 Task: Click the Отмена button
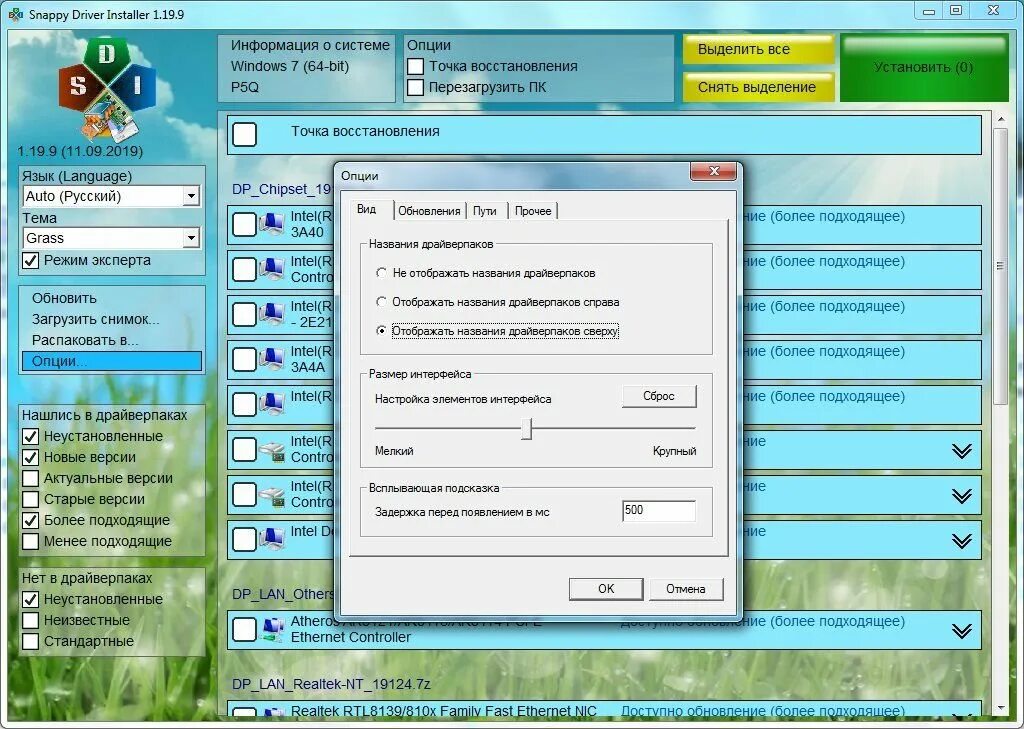685,589
